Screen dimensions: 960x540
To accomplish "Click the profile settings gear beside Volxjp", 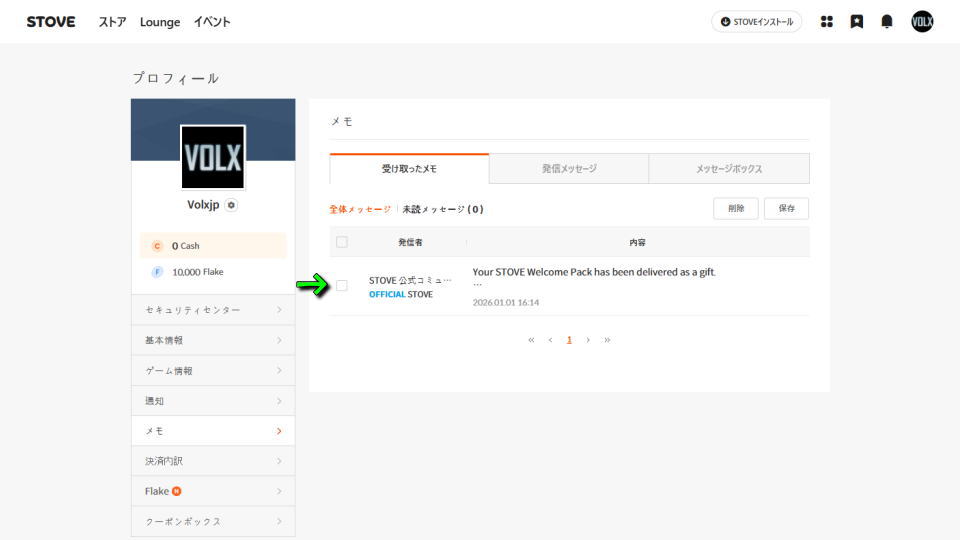I will [x=232, y=205].
